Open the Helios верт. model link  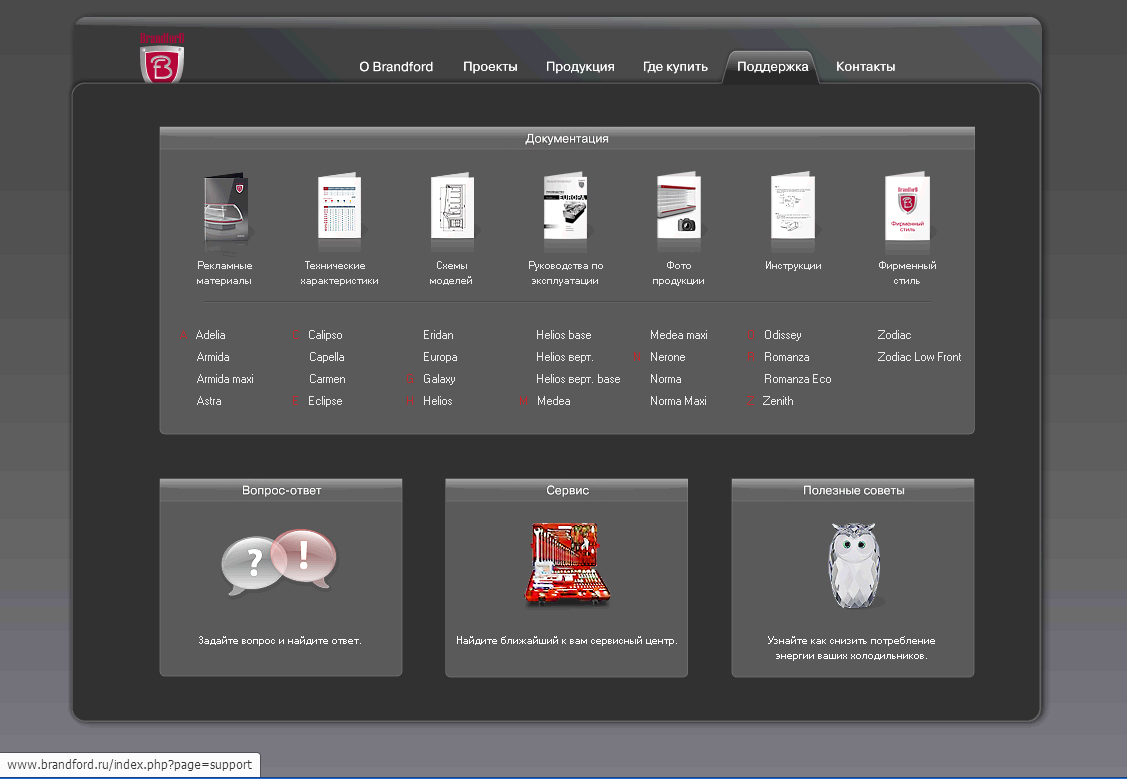click(564, 357)
